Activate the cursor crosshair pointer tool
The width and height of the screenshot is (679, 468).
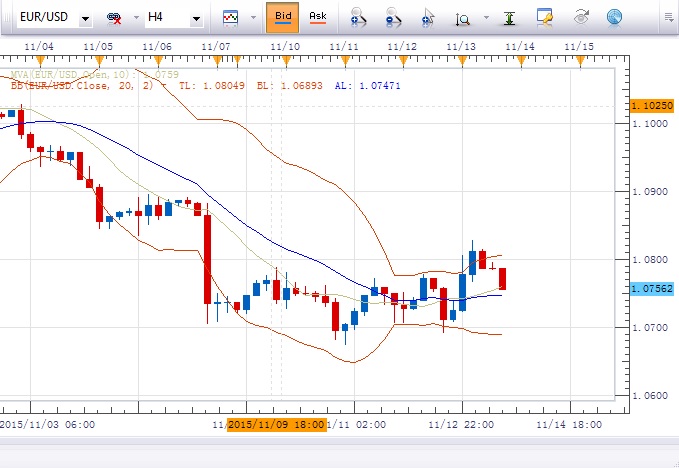coord(427,18)
